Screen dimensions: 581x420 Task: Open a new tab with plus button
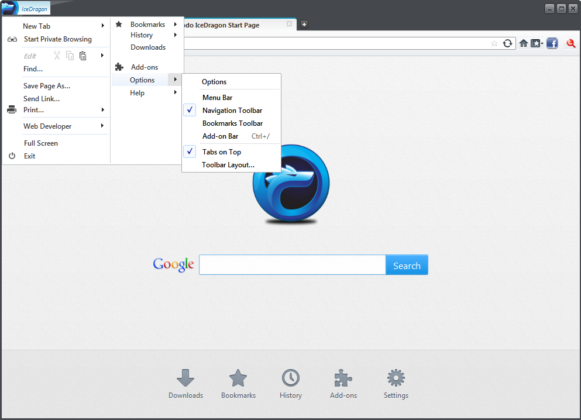click(304, 24)
